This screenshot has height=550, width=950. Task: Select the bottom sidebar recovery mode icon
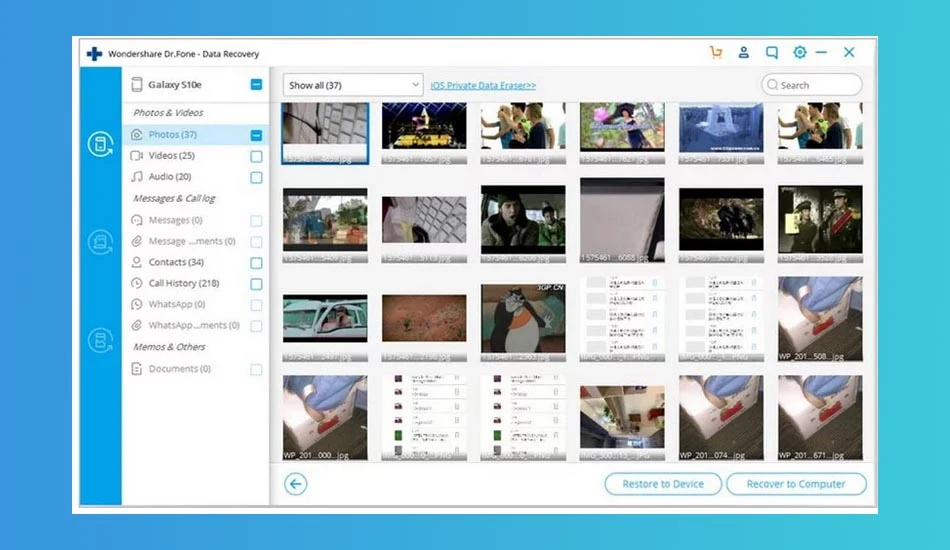click(100, 340)
